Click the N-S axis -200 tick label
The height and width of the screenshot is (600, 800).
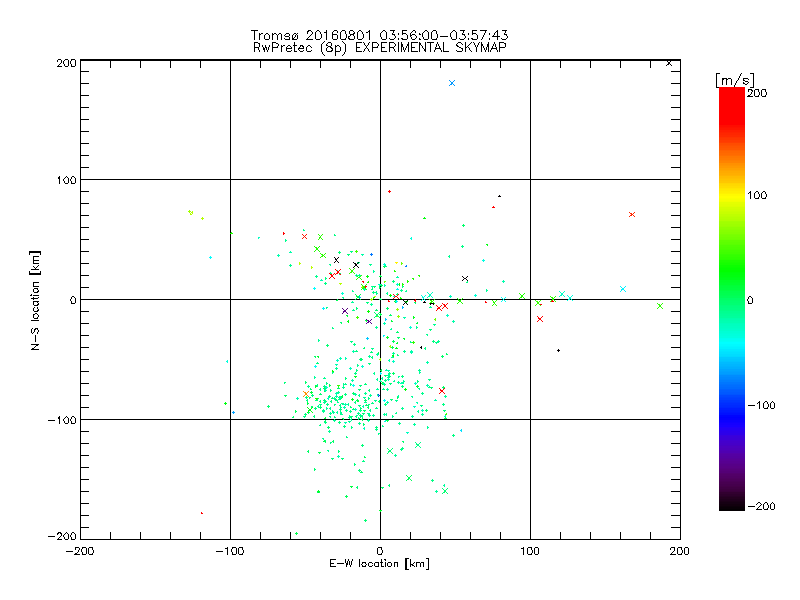pos(62,536)
